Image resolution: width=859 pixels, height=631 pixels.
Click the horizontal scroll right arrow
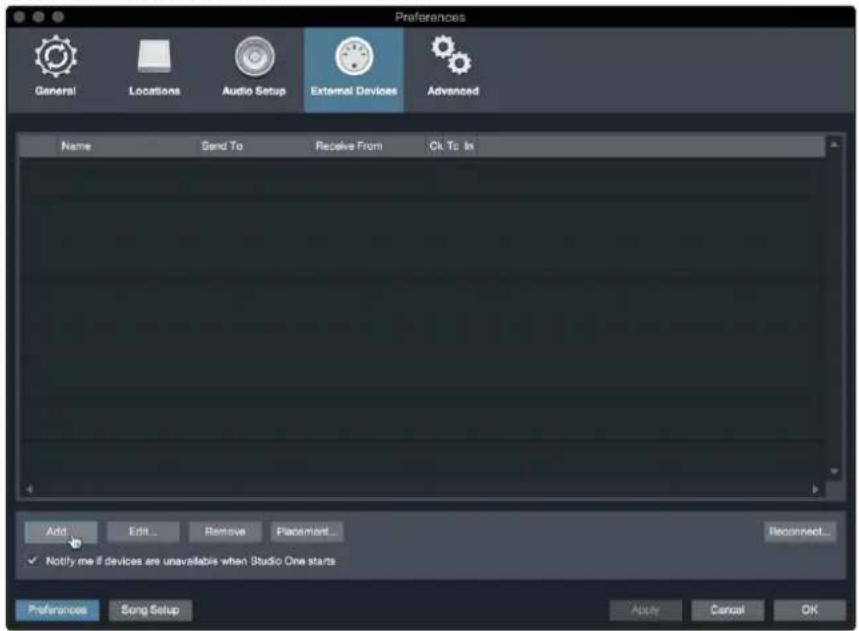click(x=815, y=489)
